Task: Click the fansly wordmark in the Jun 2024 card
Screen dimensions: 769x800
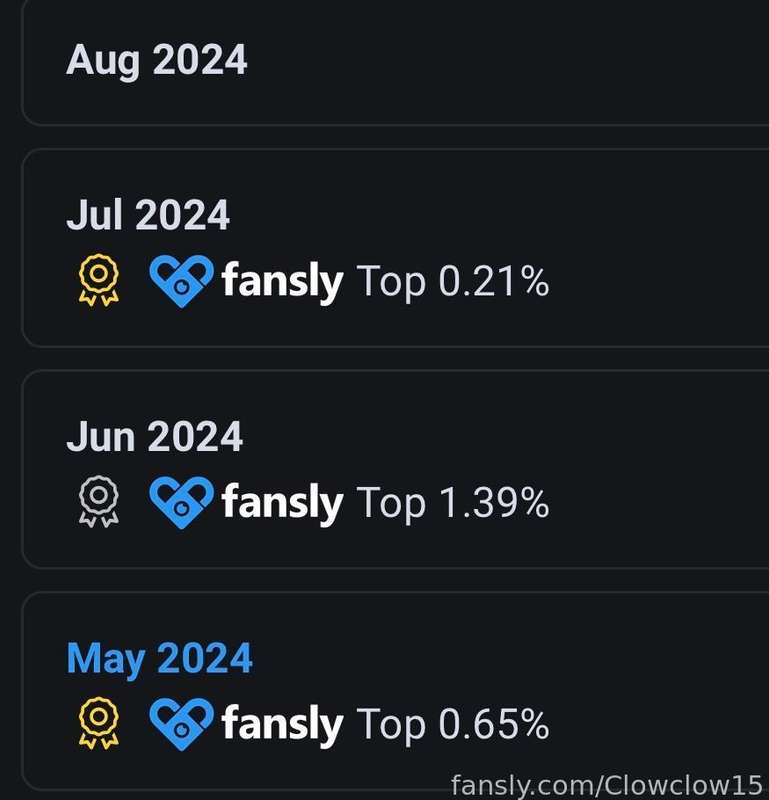Action: 282,503
